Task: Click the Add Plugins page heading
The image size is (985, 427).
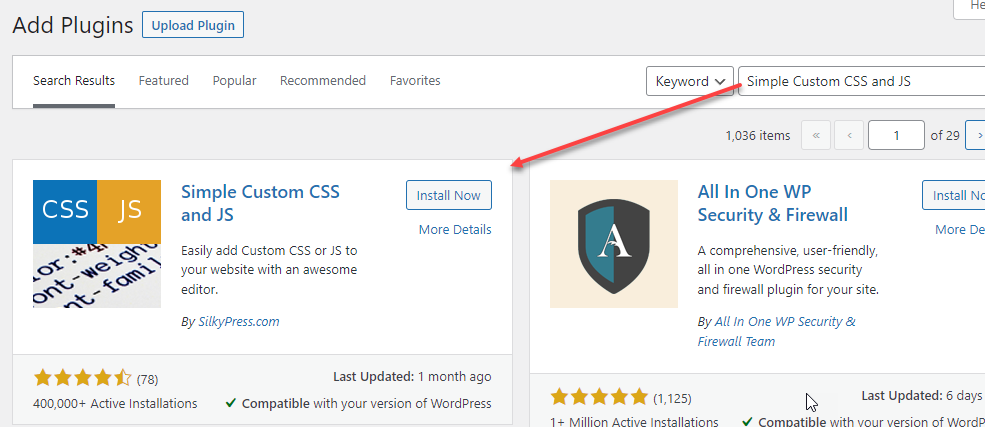Action: point(73,26)
